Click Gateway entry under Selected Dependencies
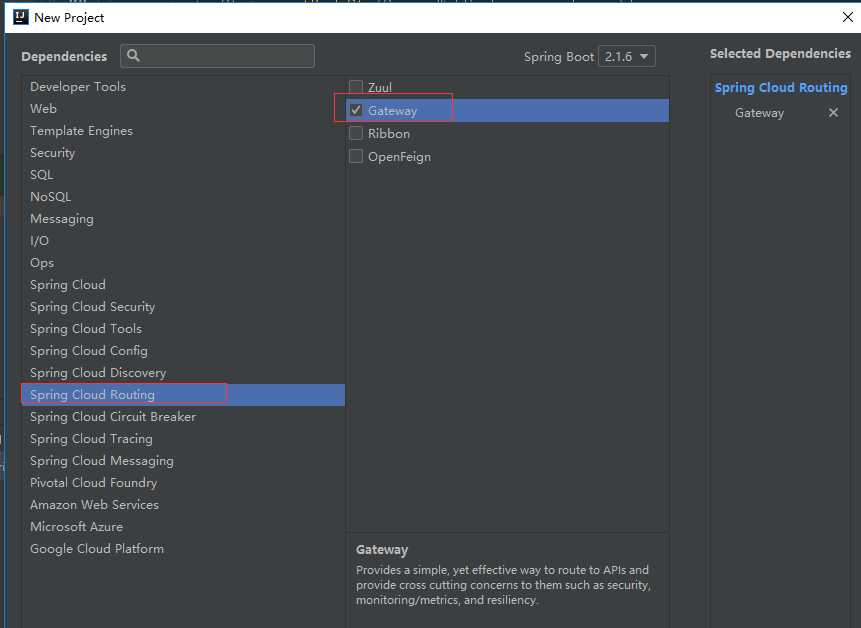 [x=759, y=113]
